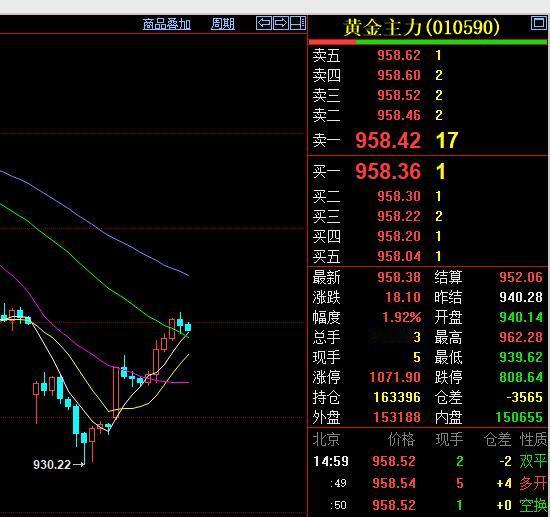Click the 最低 value 939.62

pos(521,357)
